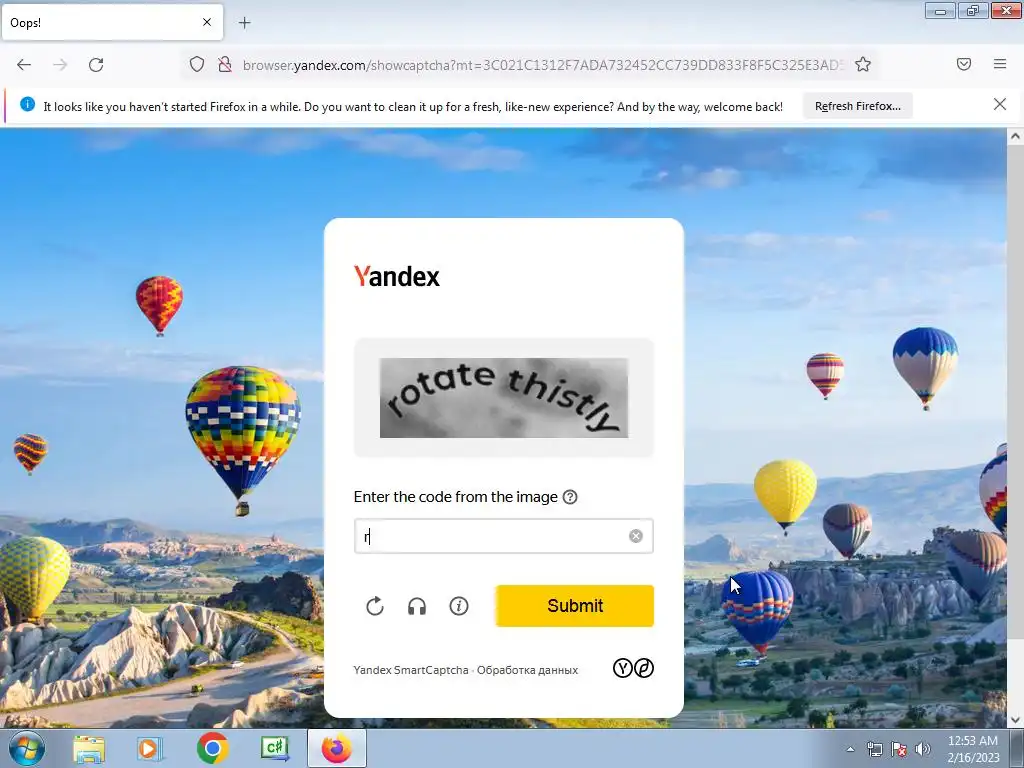Viewport: 1024px width, 768px height.
Task: Play audio captcha via headphones icon
Action: [417, 607]
